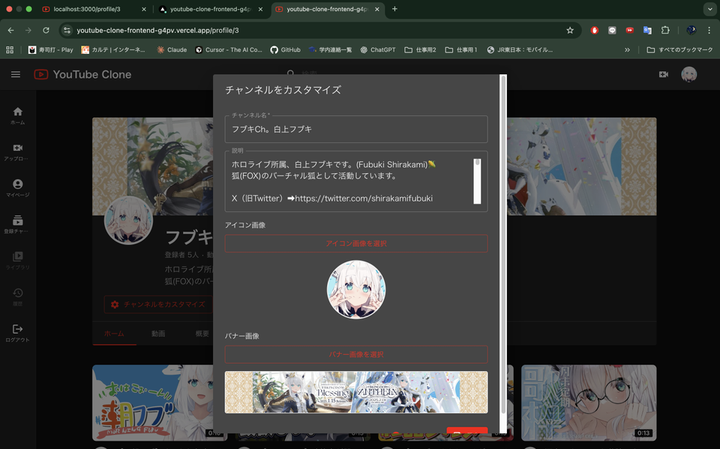The height and width of the screenshot is (449, 720).
Task: Click the video camera icon in header
Action: pyautogui.click(x=664, y=74)
